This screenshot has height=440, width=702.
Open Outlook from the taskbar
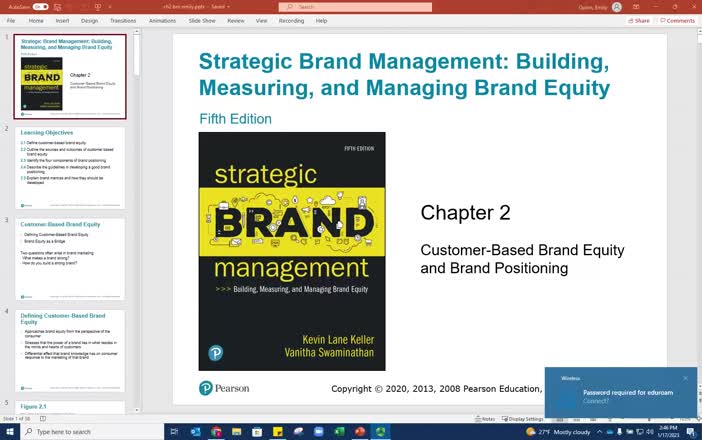click(x=196, y=432)
